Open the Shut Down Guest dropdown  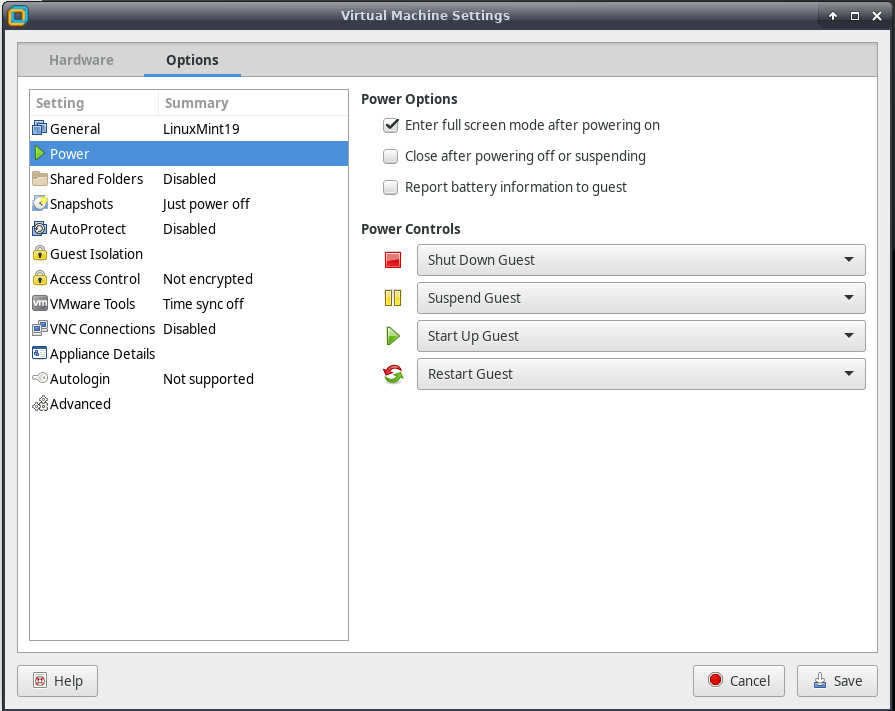coord(640,260)
